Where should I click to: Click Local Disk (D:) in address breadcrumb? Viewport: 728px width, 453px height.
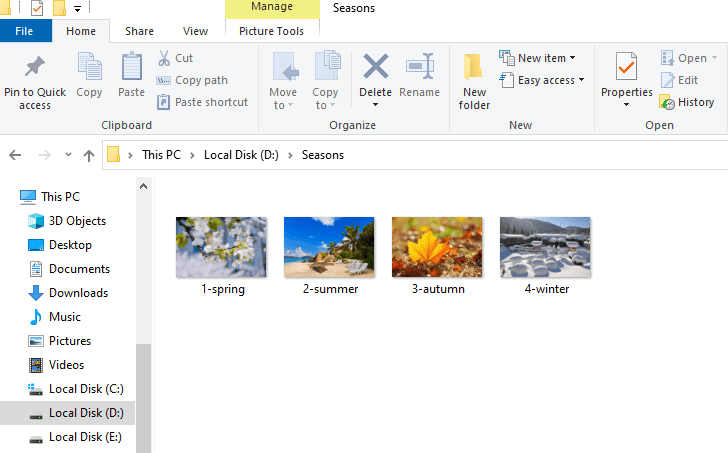pyautogui.click(x=241, y=155)
